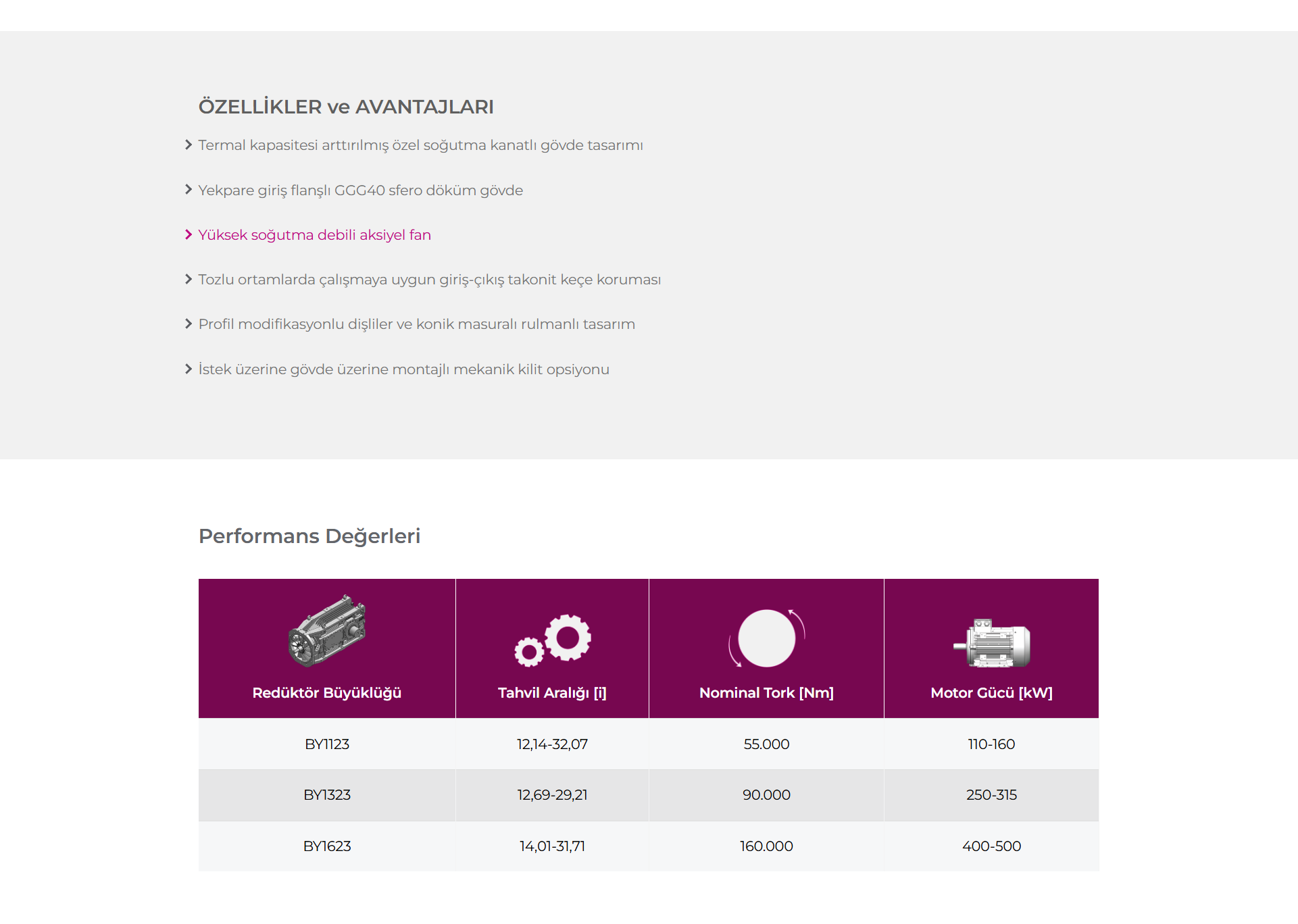
Task: Click chevron beside 'Yekpare giriş flanşlı' item
Action: [189, 190]
